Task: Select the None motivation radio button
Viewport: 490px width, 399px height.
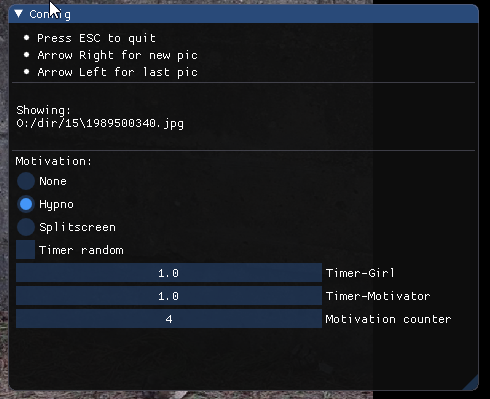Action: pyautogui.click(x=26, y=181)
